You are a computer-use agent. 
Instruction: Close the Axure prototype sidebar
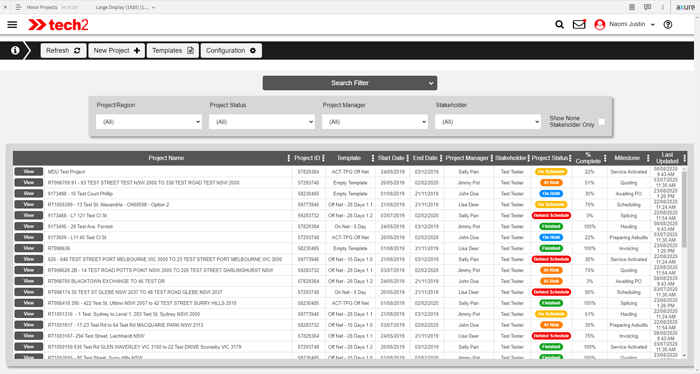(5, 7)
